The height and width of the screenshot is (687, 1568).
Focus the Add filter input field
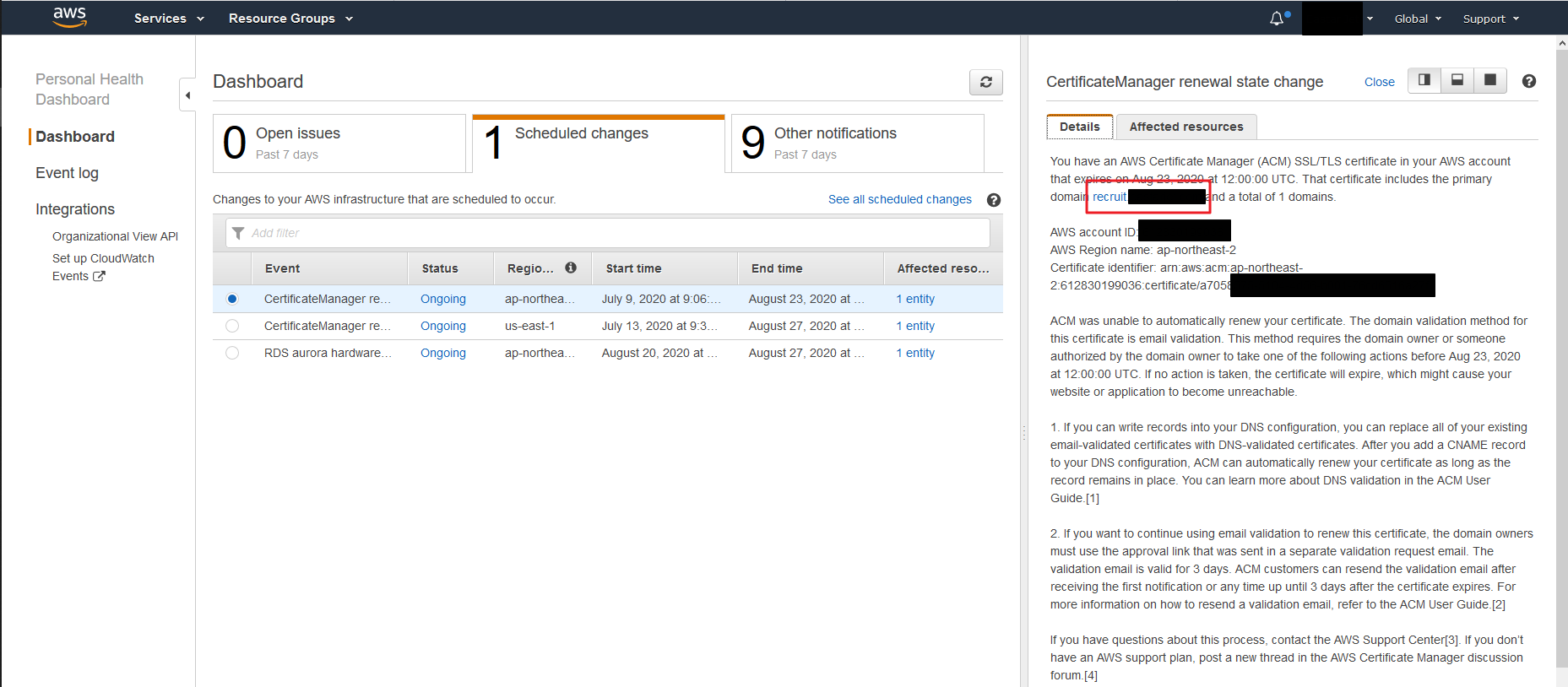(607, 233)
